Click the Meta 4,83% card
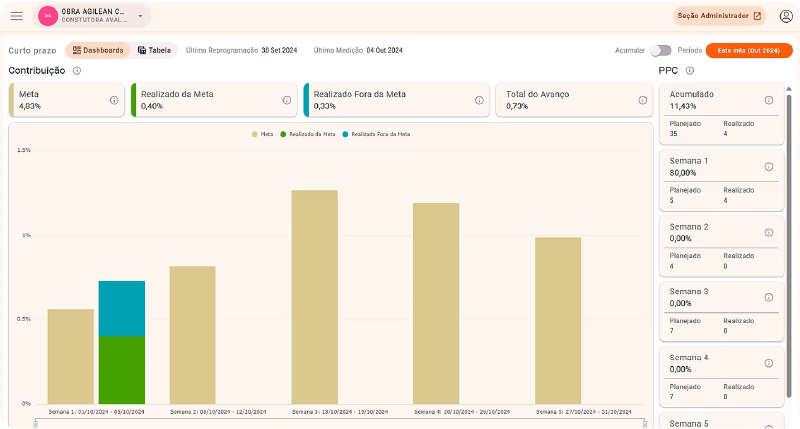This screenshot has height=429, width=800. coord(67,100)
